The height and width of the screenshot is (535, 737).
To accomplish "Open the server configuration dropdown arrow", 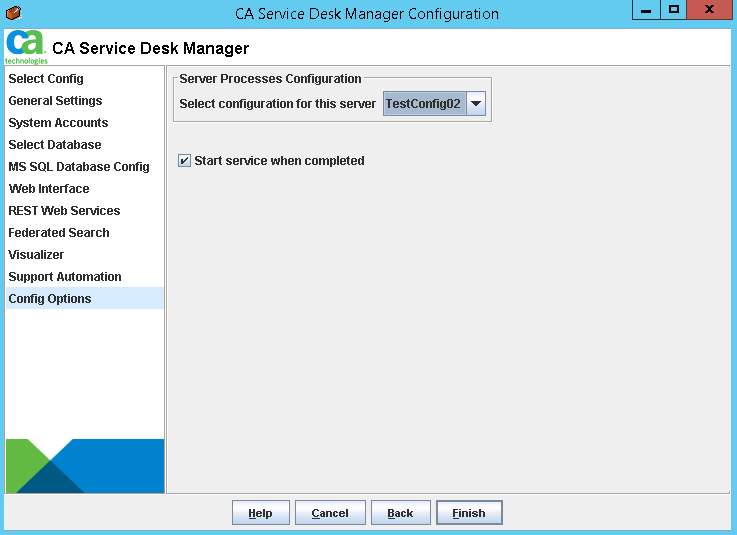I will point(476,104).
